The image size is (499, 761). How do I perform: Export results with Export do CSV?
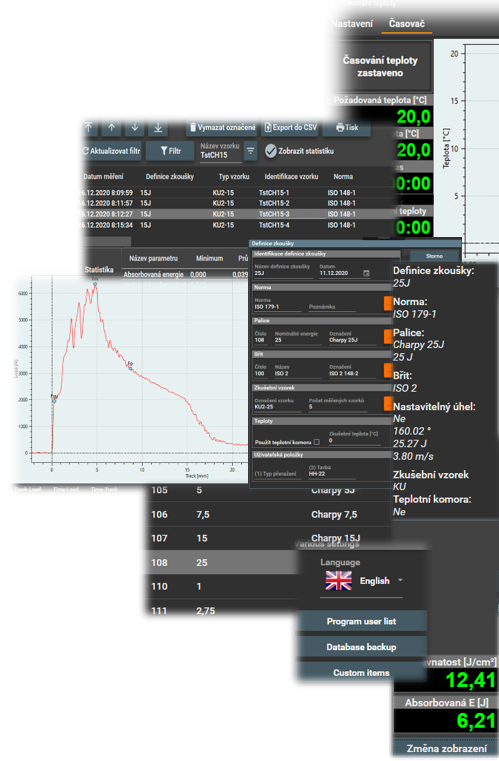point(291,128)
